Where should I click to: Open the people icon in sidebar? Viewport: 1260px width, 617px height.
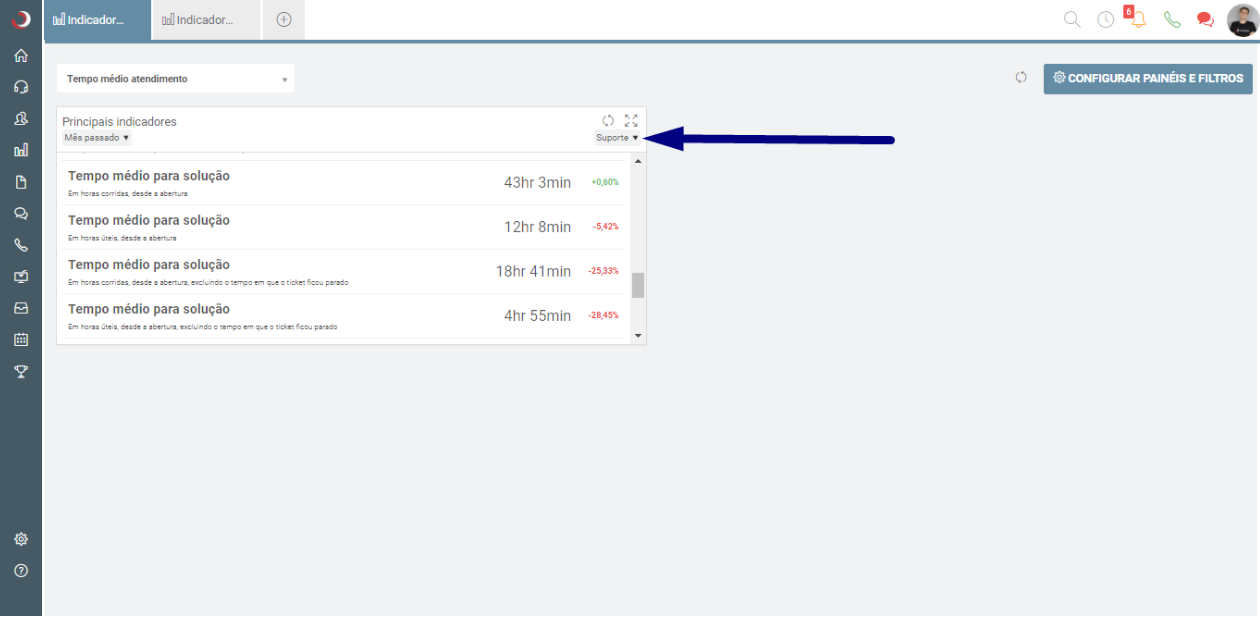(21, 118)
